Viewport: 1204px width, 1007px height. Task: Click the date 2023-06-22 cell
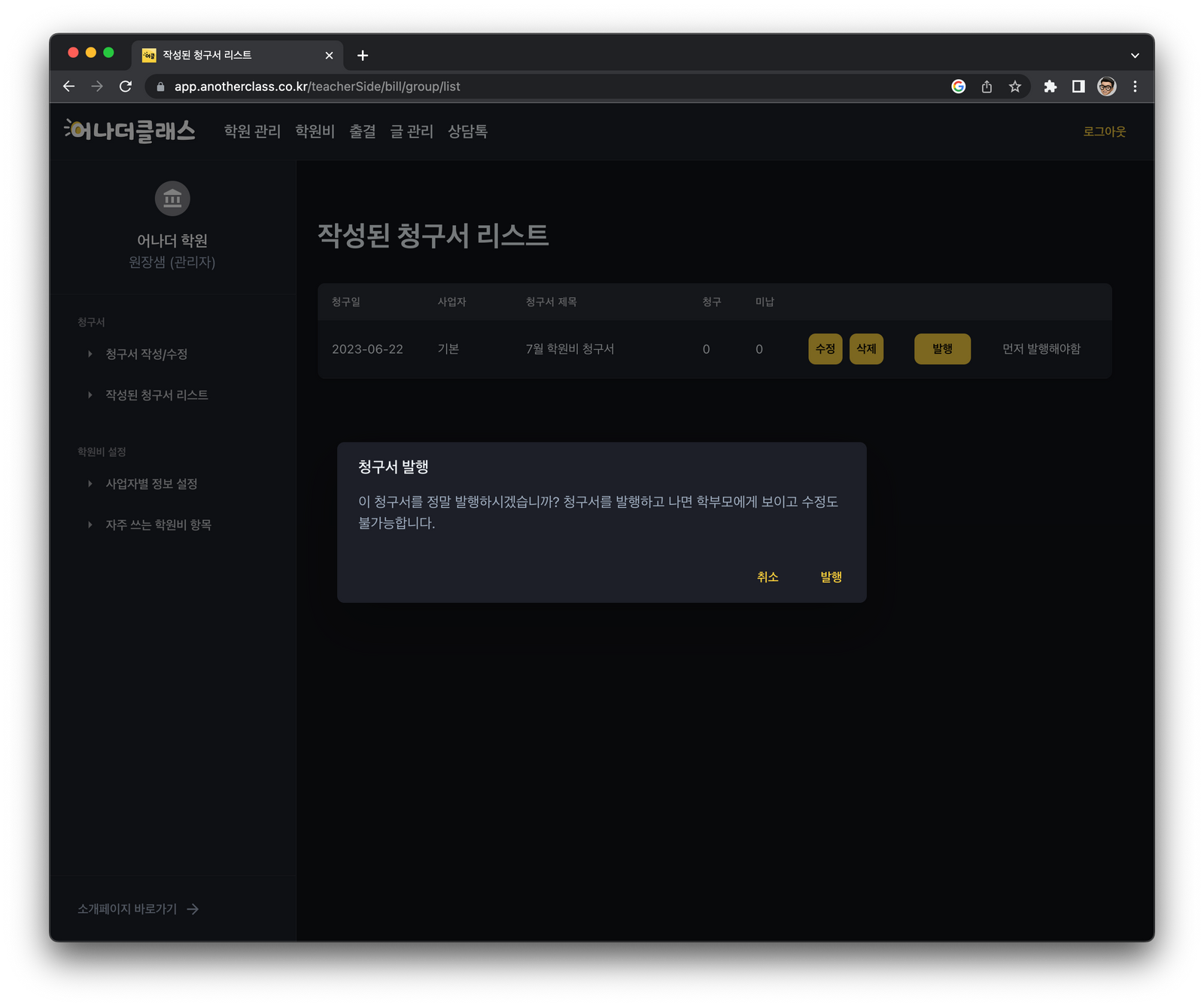(367, 349)
